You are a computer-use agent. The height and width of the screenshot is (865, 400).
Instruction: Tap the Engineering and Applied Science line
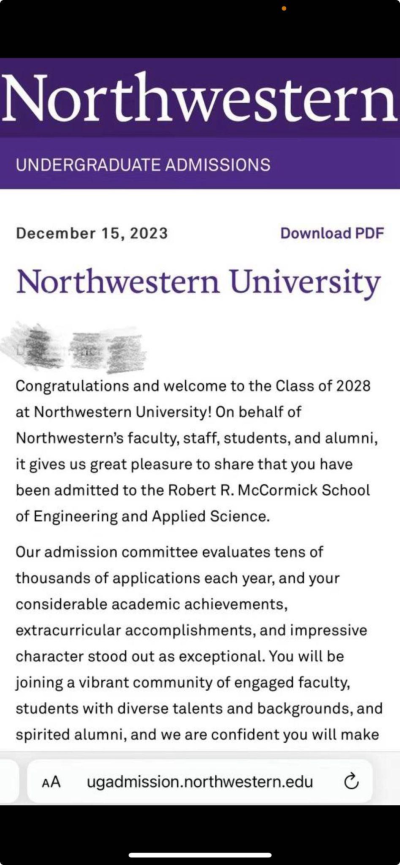(x=142, y=517)
